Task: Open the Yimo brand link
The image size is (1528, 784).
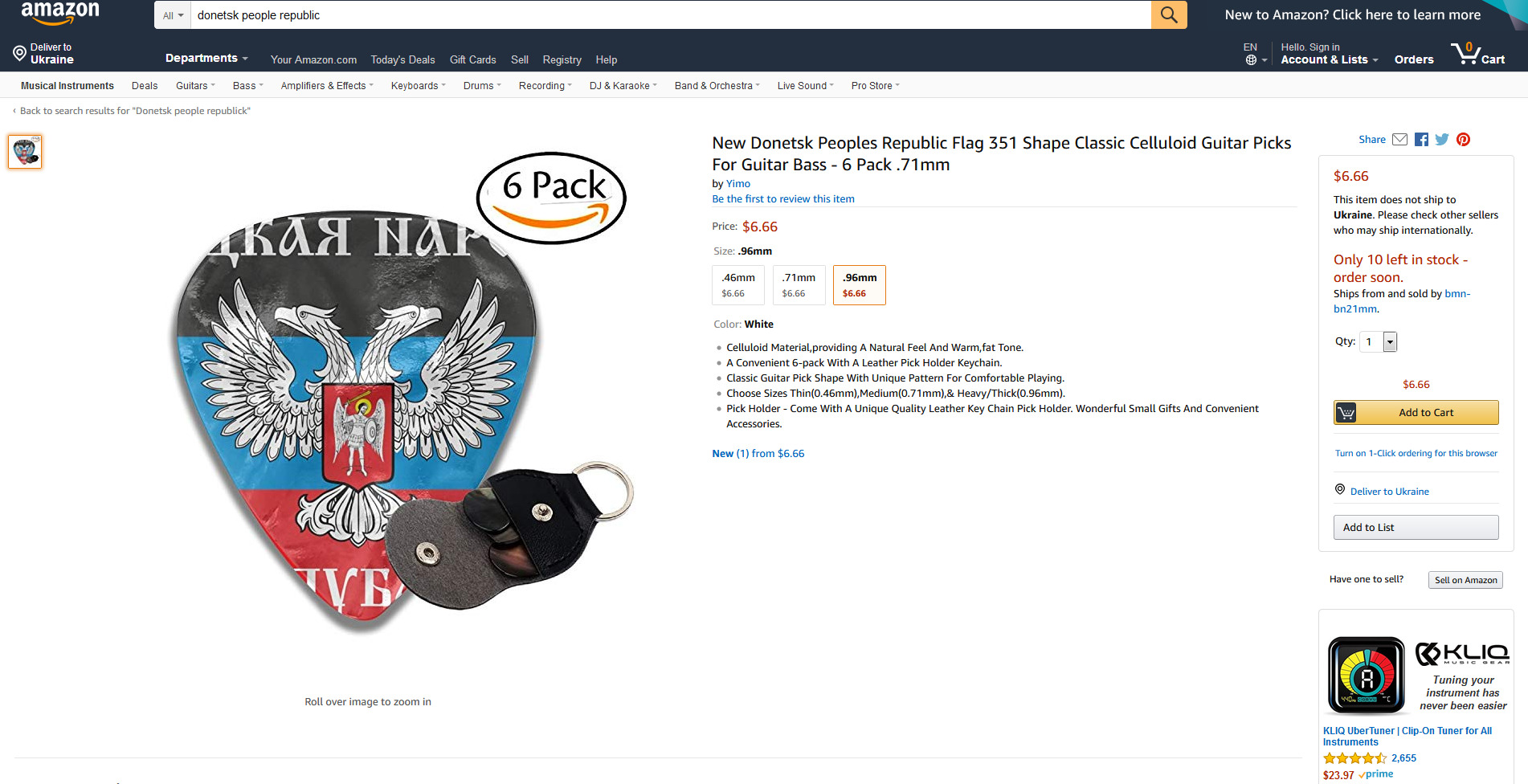Action: coord(738,184)
